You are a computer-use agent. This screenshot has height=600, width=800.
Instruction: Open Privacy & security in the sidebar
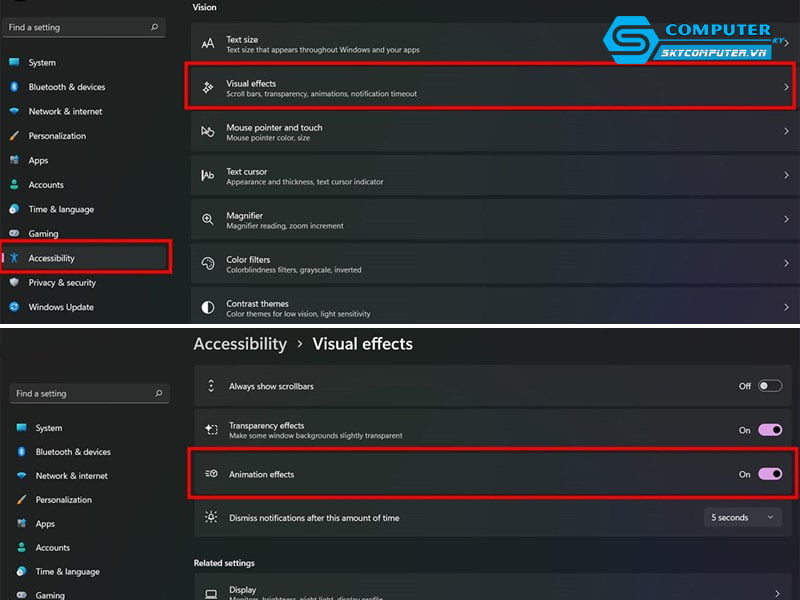point(62,283)
